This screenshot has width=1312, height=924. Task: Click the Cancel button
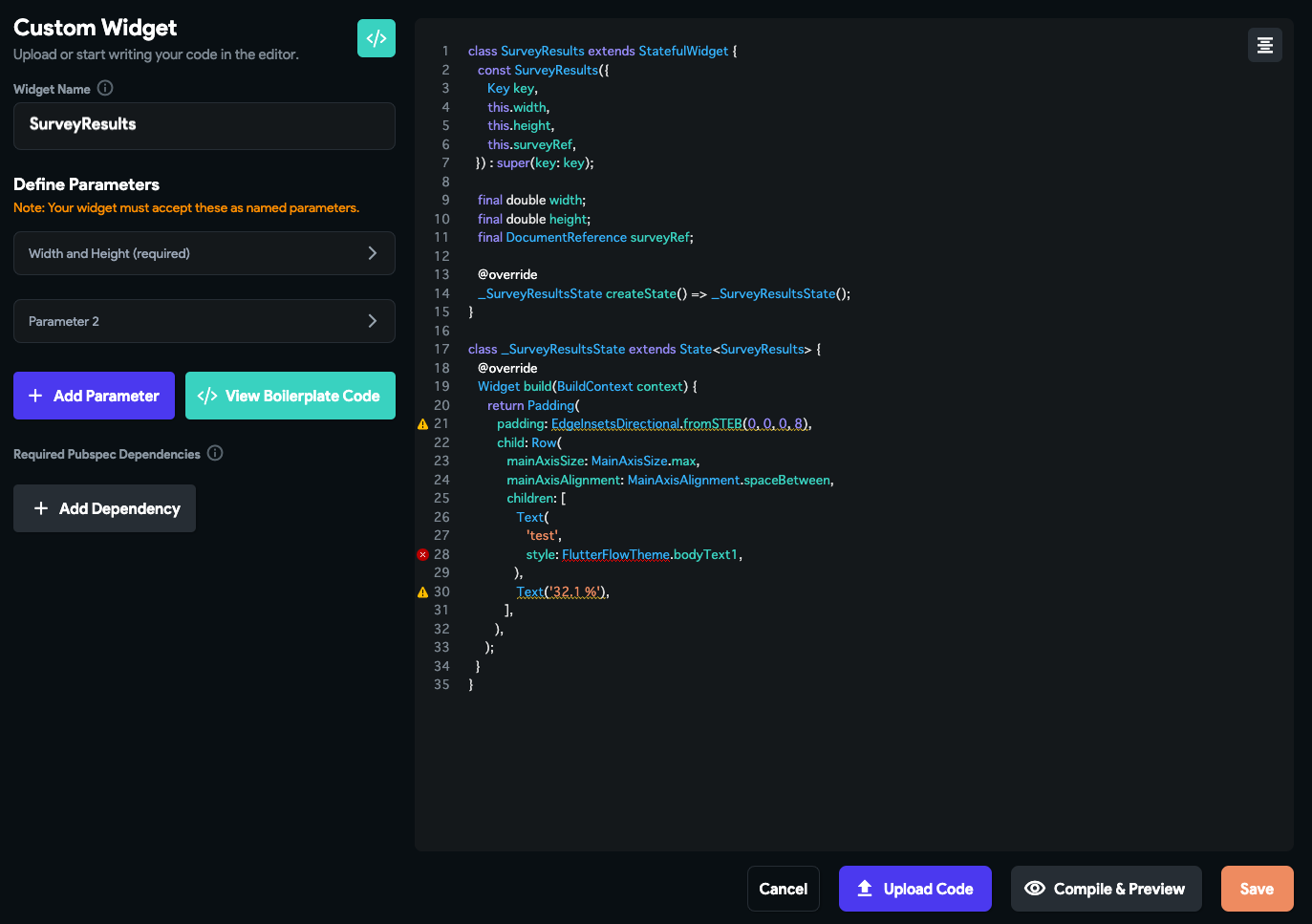pos(783,889)
